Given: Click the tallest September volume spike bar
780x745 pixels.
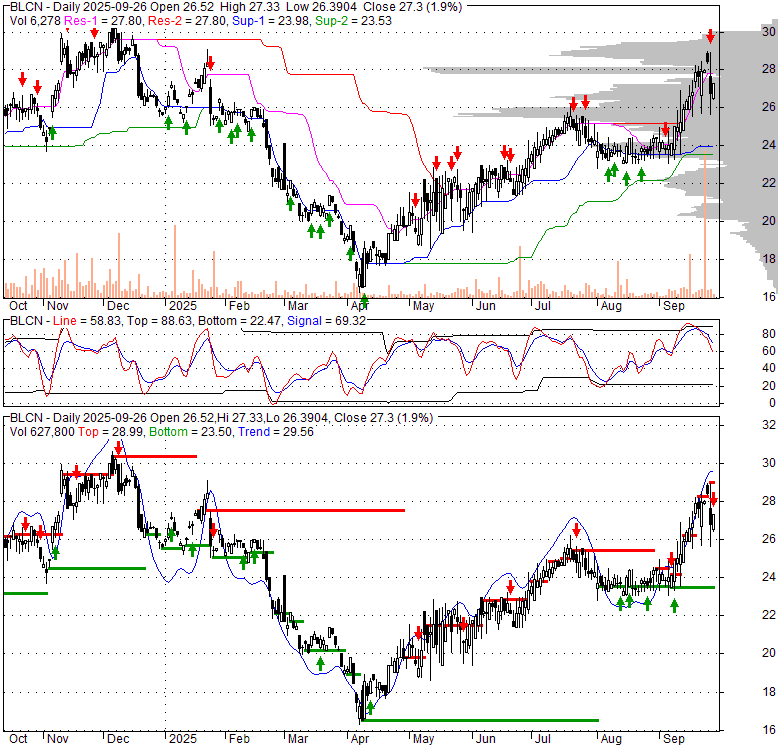Looking at the screenshot, I should [x=705, y=226].
